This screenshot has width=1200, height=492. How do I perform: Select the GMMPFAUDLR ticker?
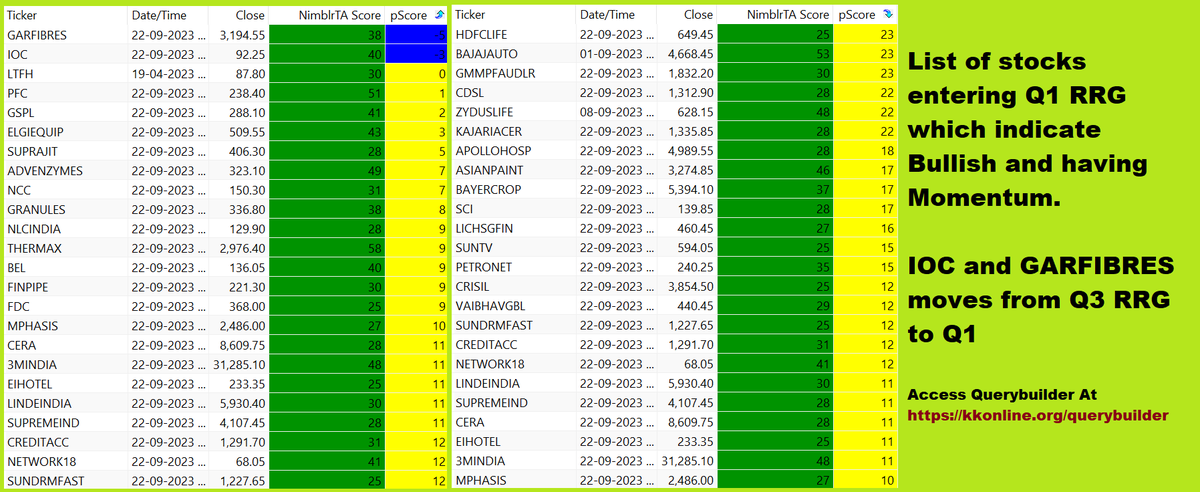(x=495, y=73)
